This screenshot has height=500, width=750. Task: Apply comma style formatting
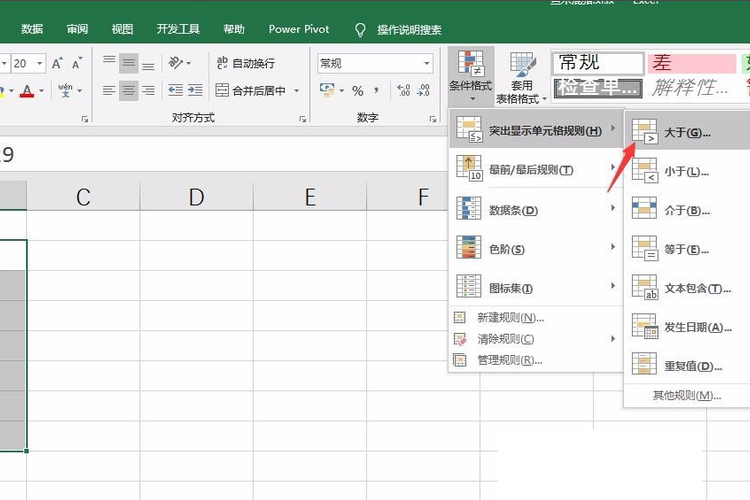point(376,90)
